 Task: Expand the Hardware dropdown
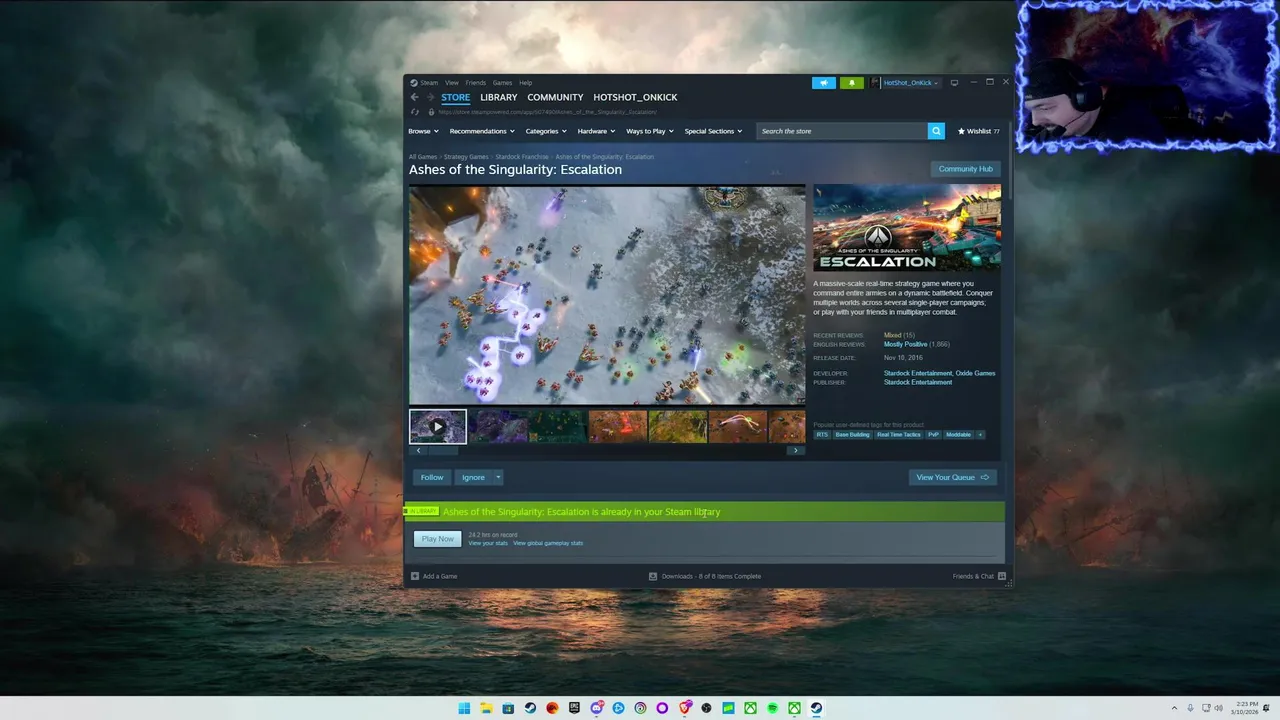point(596,131)
